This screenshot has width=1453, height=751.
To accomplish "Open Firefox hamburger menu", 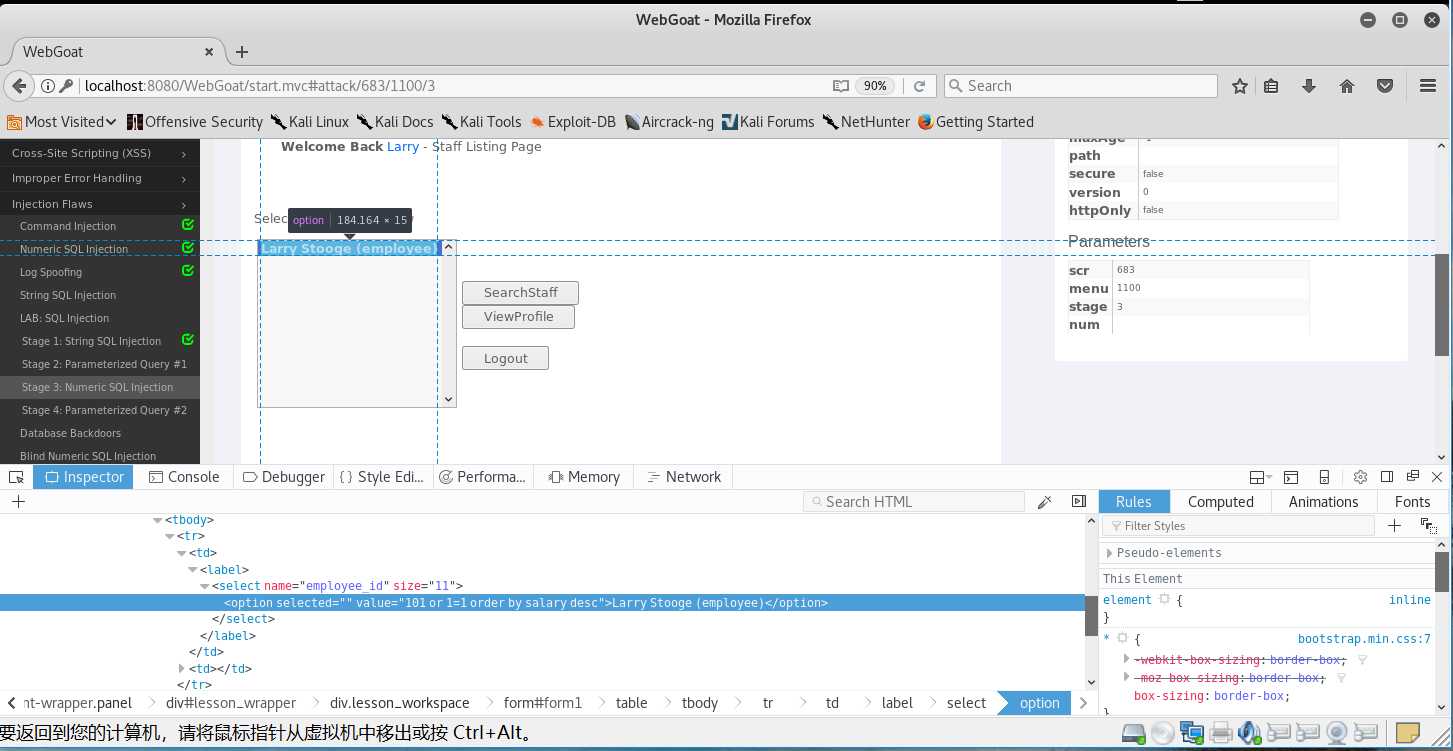I will point(1428,86).
